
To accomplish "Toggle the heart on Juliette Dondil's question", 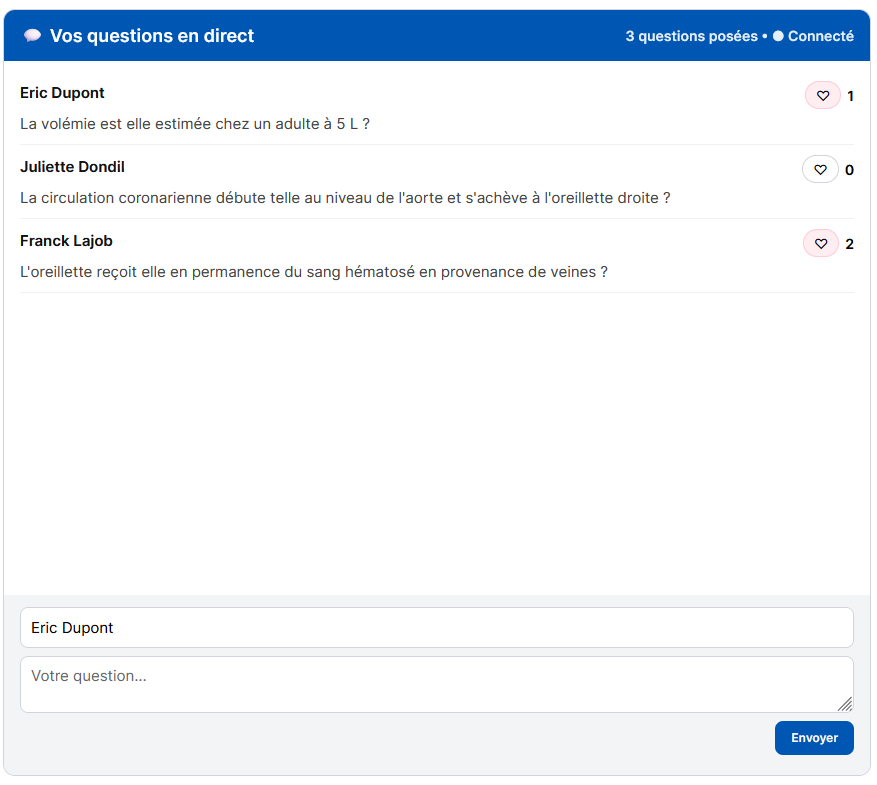I will tap(820, 170).
